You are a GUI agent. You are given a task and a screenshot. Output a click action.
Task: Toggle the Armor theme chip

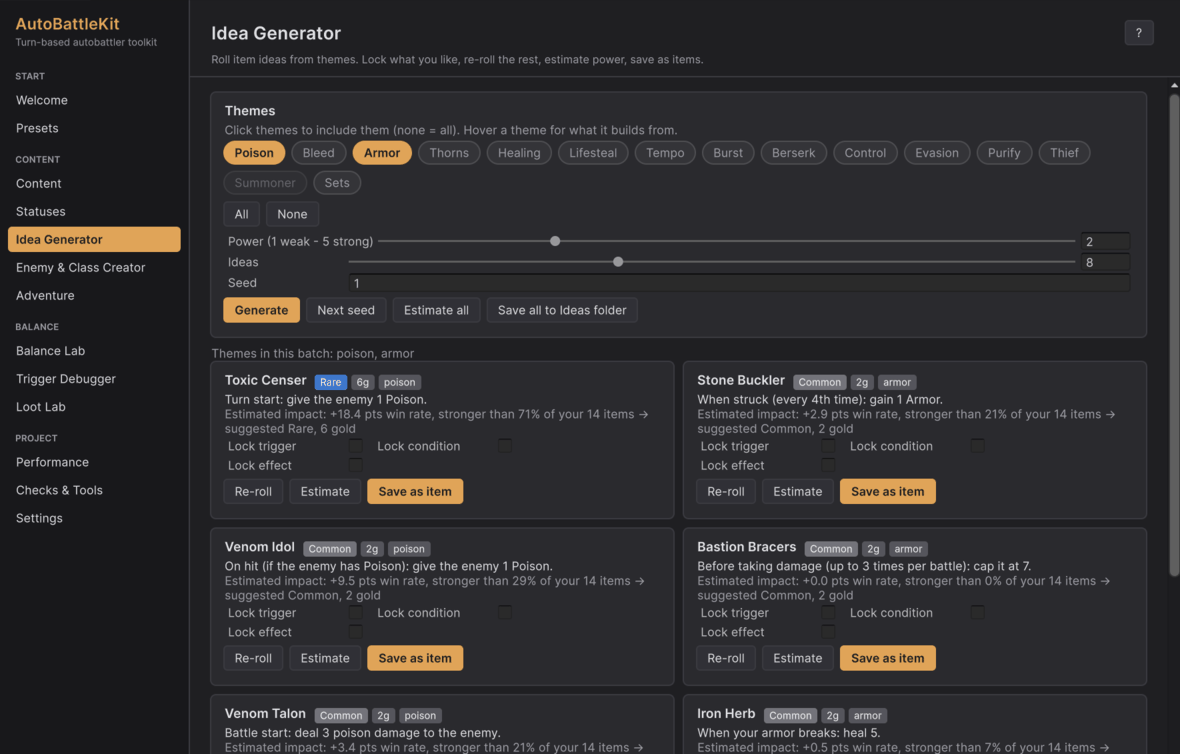pos(382,153)
